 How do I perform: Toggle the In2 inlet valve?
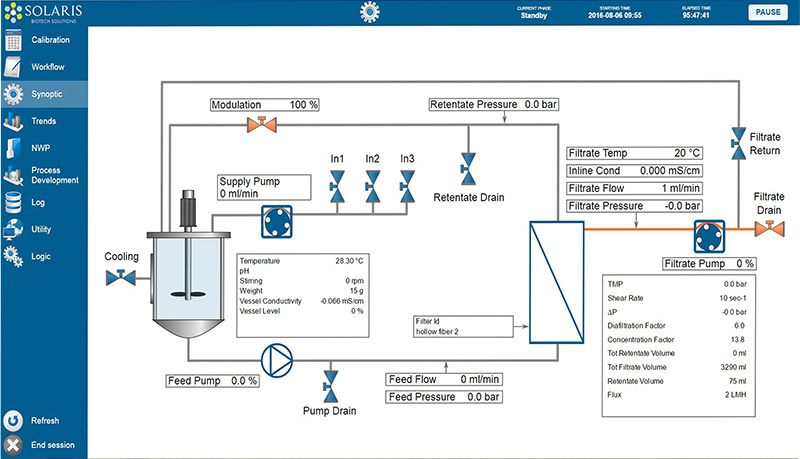point(372,187)
